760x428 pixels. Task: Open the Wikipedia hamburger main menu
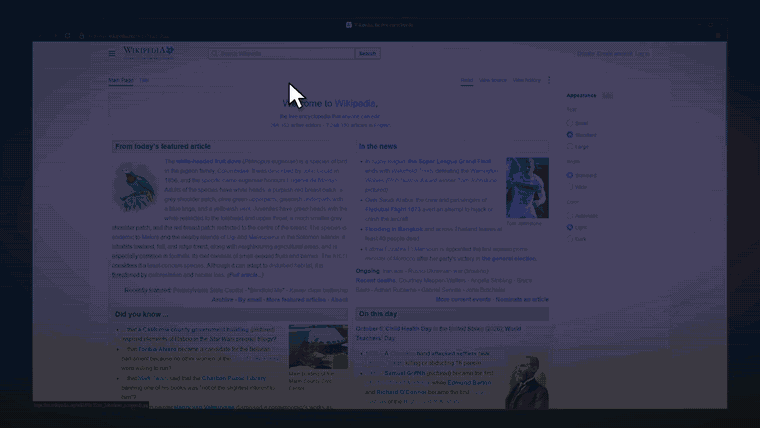pos(112,54)
